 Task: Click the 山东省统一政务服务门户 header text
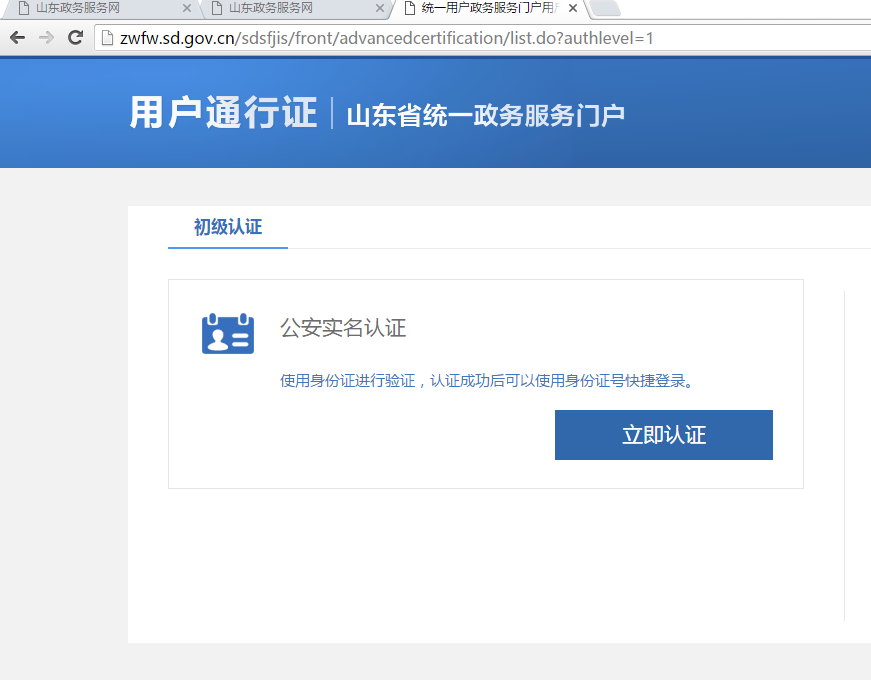click(485, 115)
